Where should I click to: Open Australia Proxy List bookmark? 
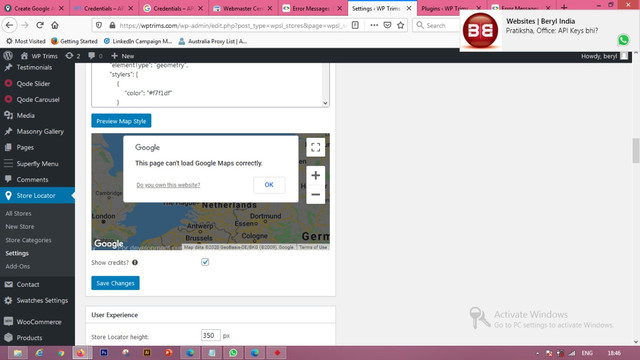tap(213, 41)
